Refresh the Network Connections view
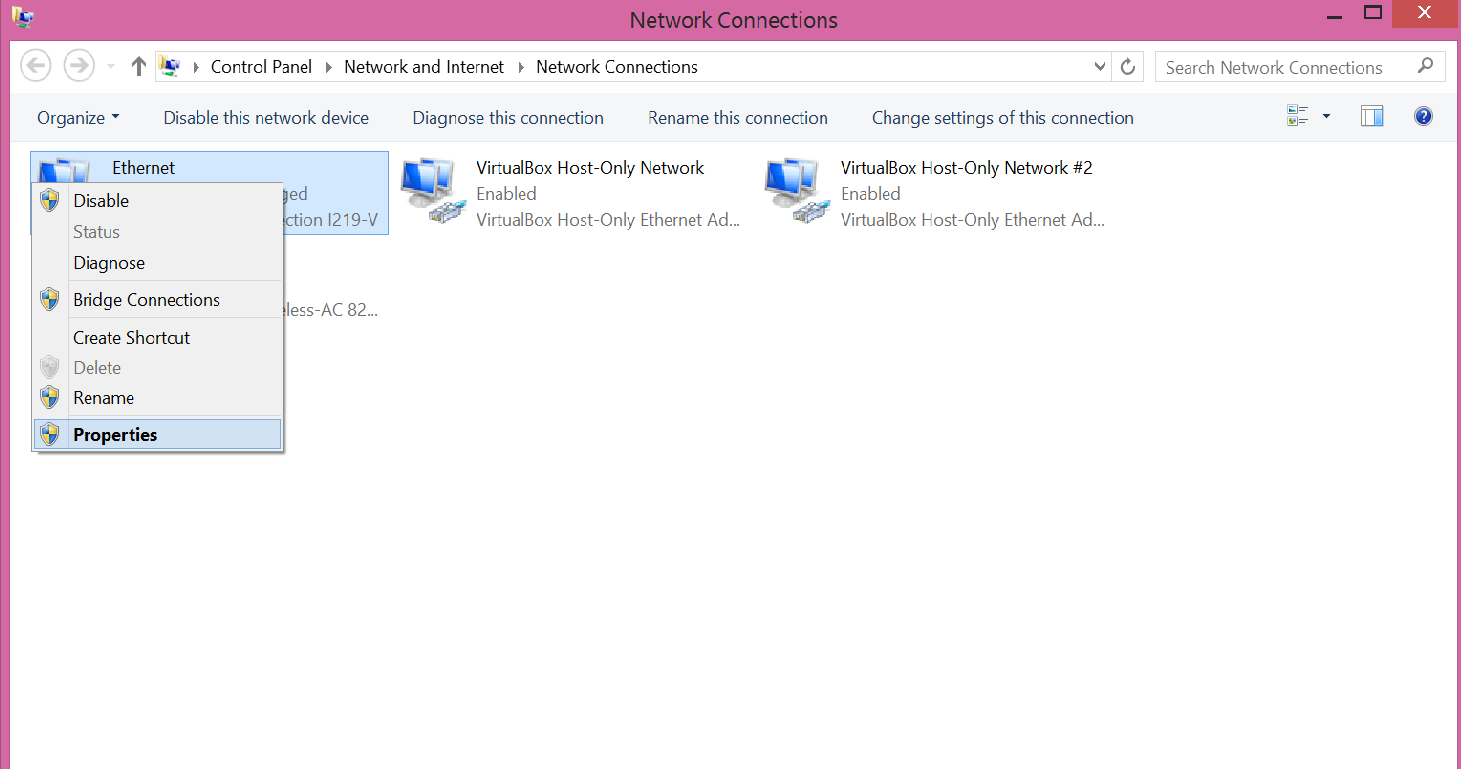 [1128, 67]
